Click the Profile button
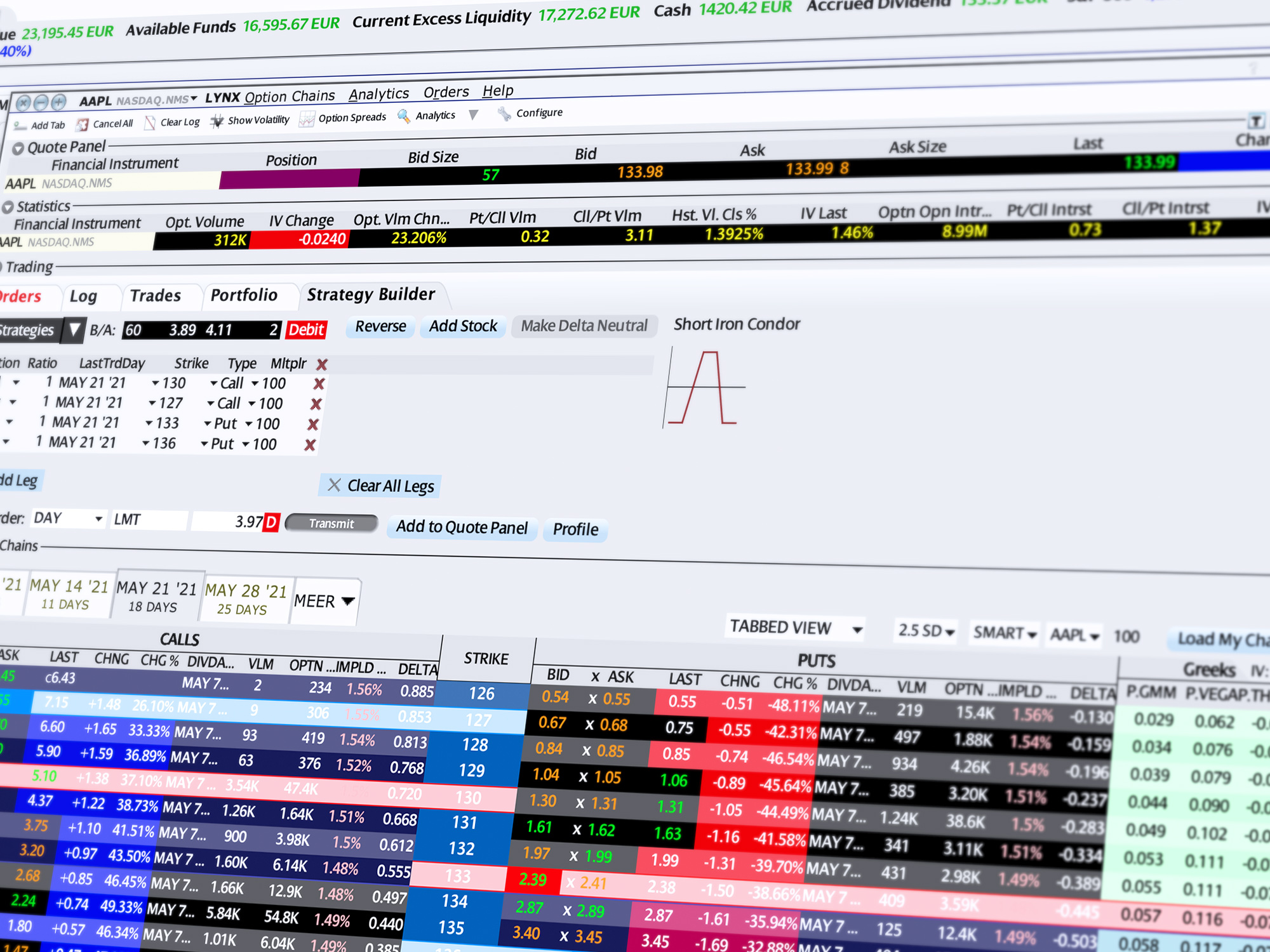This screenshot has height=952, width=1270. coord(575,529)
